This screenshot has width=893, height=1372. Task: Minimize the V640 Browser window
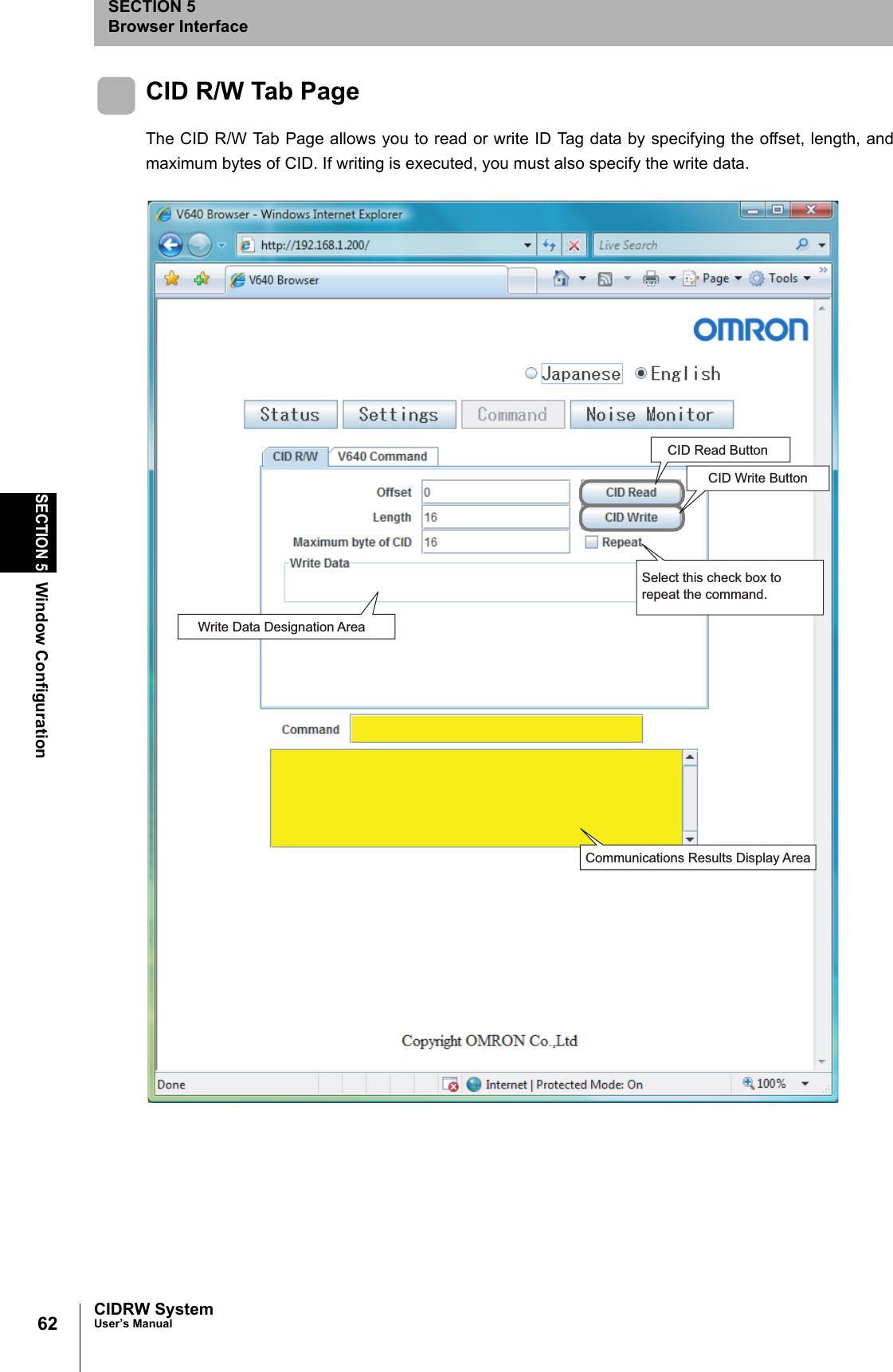coord(752,209)
